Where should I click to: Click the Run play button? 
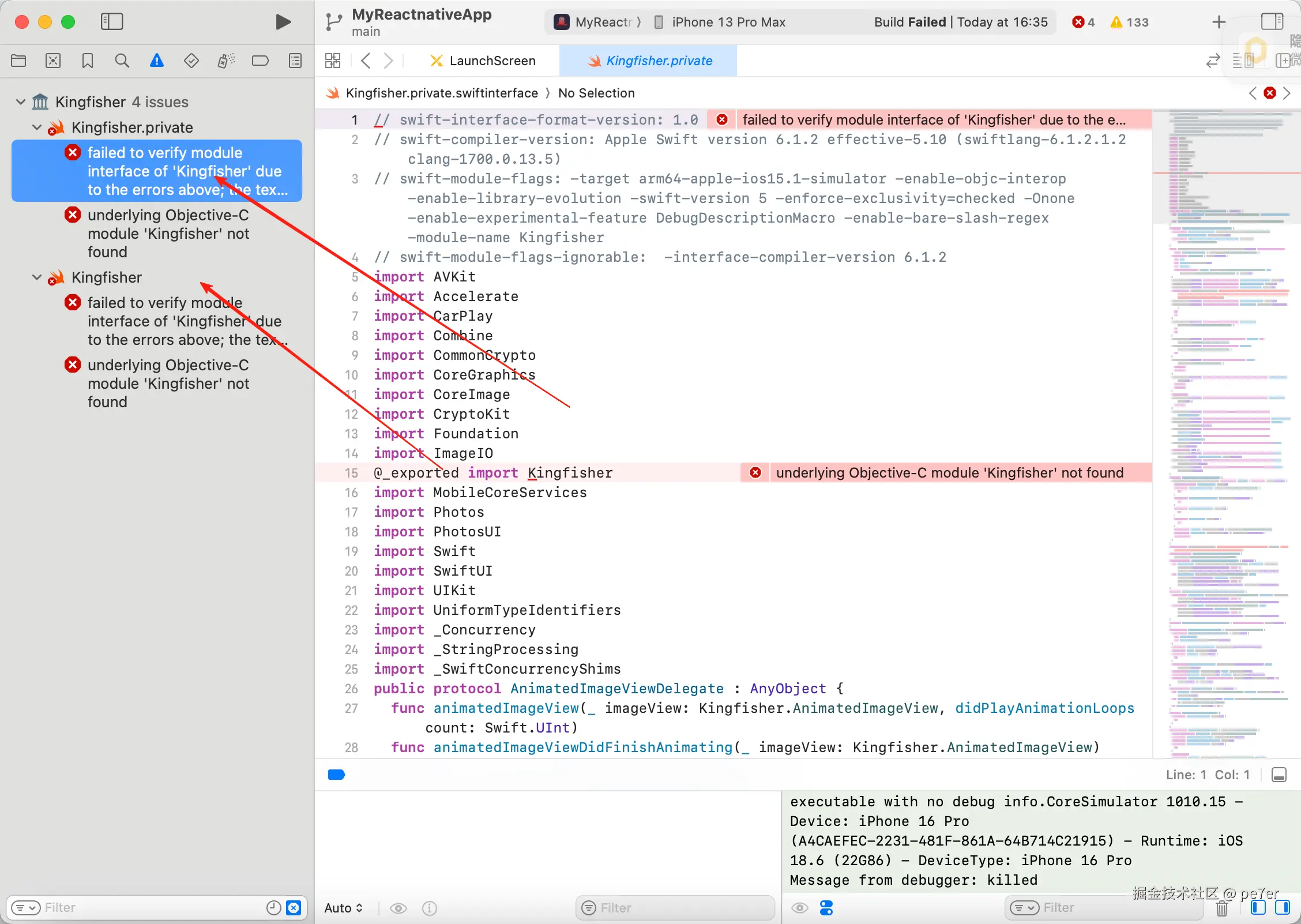[x=283, y=22]
